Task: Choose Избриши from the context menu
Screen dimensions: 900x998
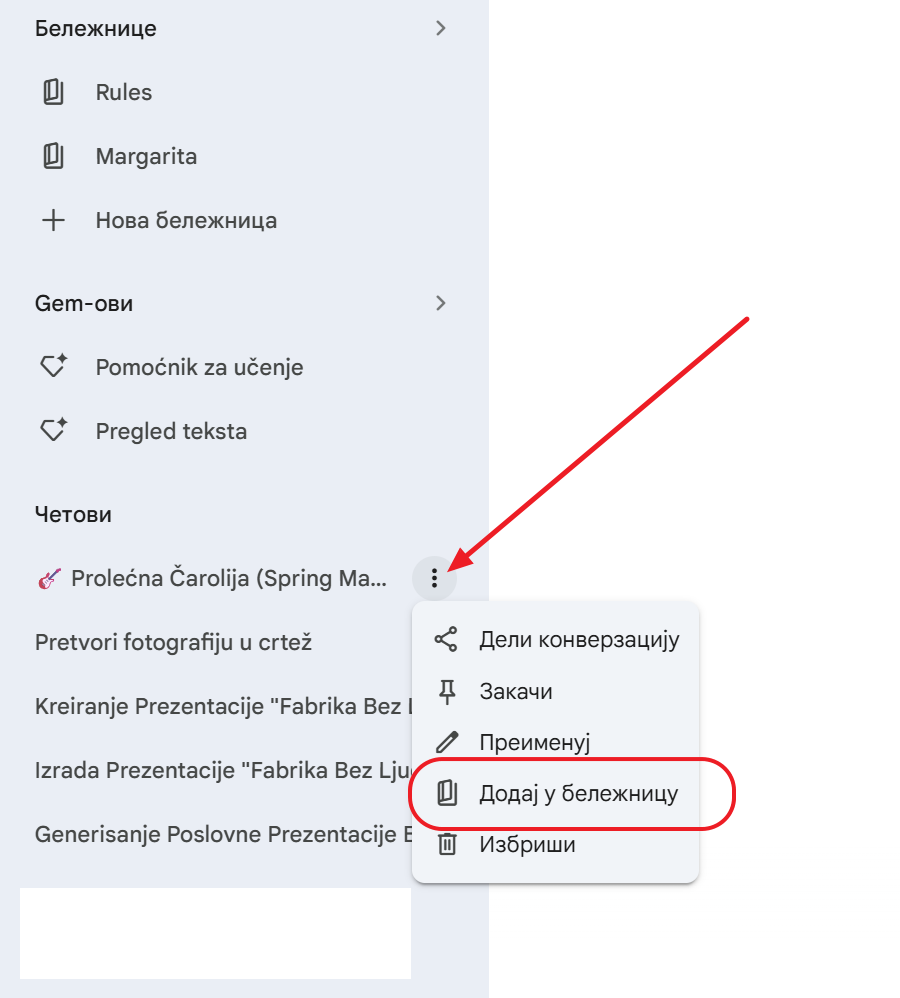Action: click(x=527, y=845)
